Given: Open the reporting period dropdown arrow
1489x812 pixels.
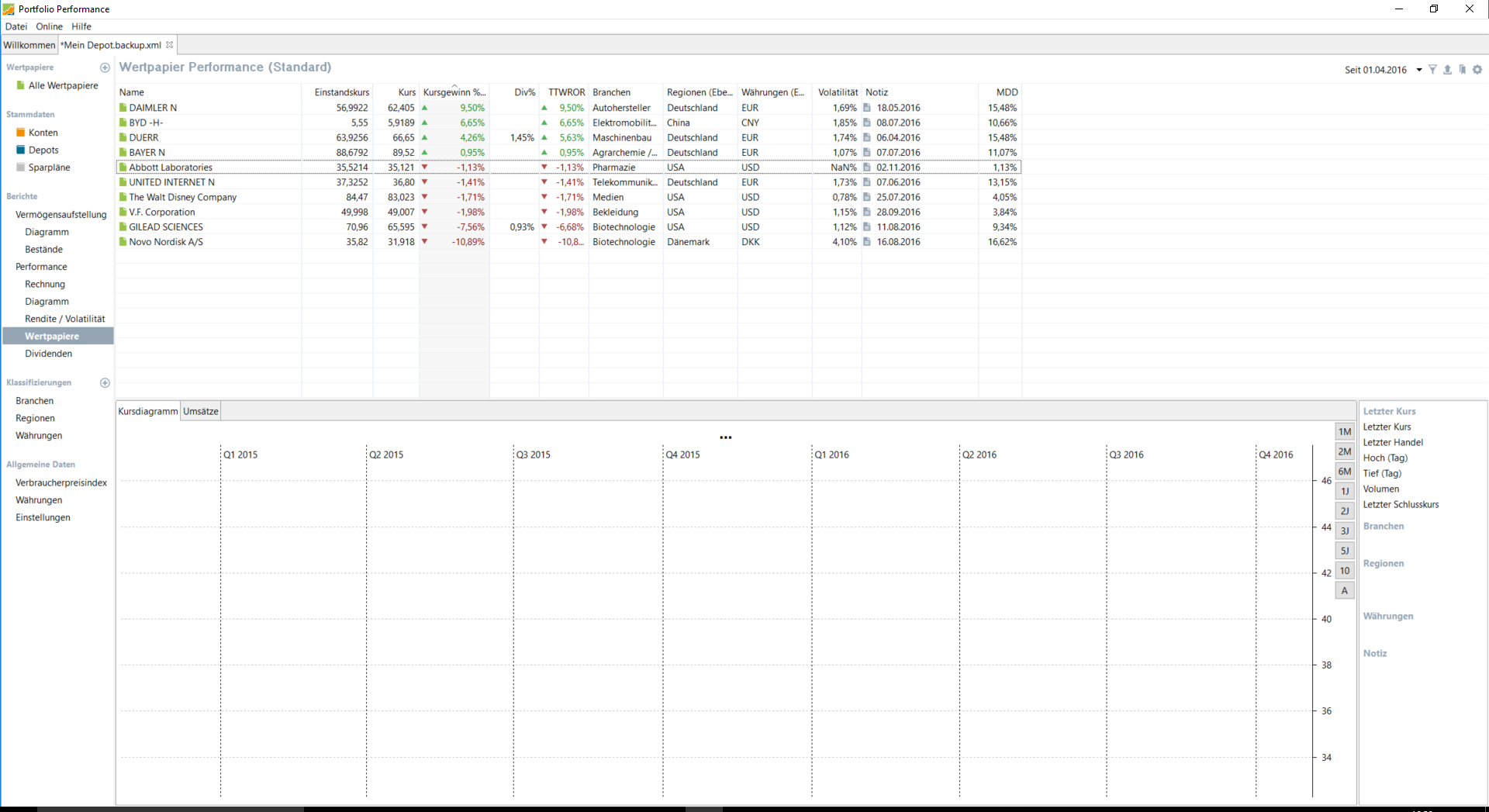Looking at the screenshot, I should [1419, 70].
